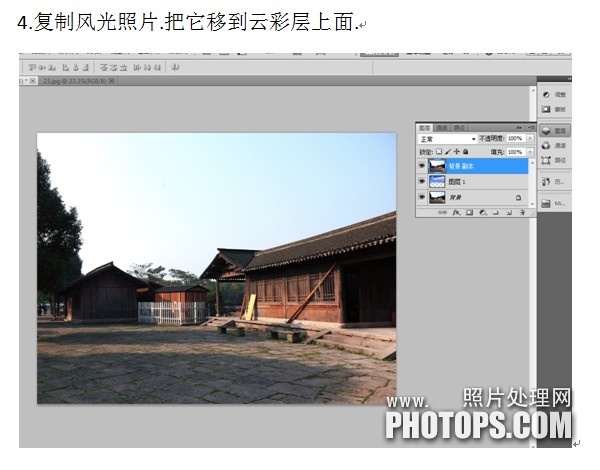
Task: Hide the 背景 副本 layer
Action: (x=422, y=166)
